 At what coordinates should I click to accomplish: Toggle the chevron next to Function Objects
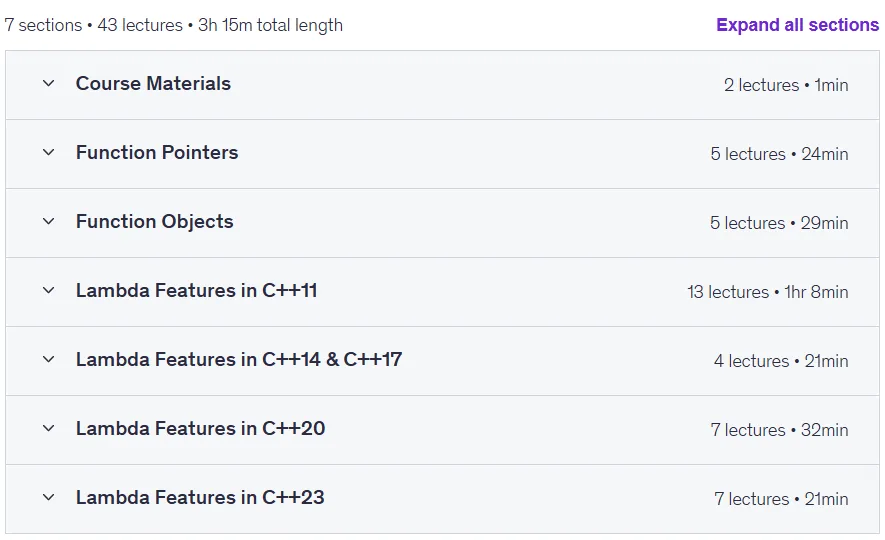(x=49, y=221)
